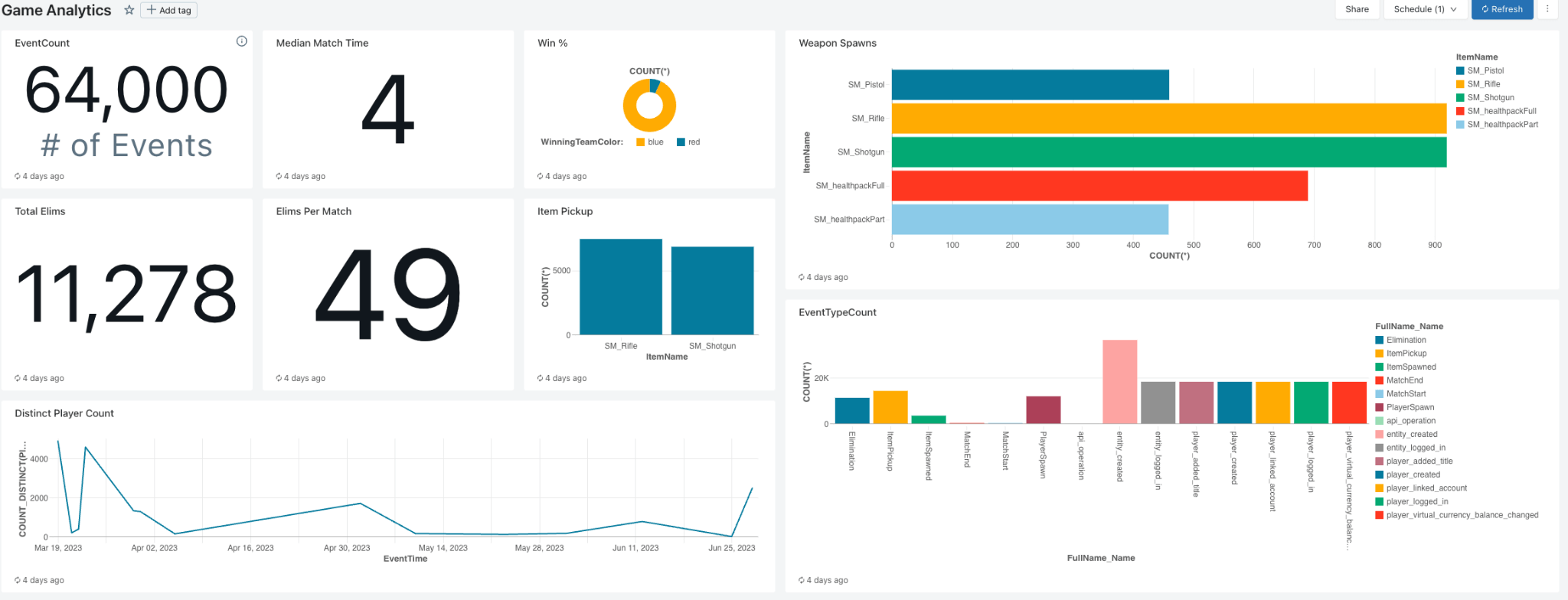Viewport: 1568px width, 600px height.
Task: Toggle player_linked_account legend entry
Action: pos(1422,488)
